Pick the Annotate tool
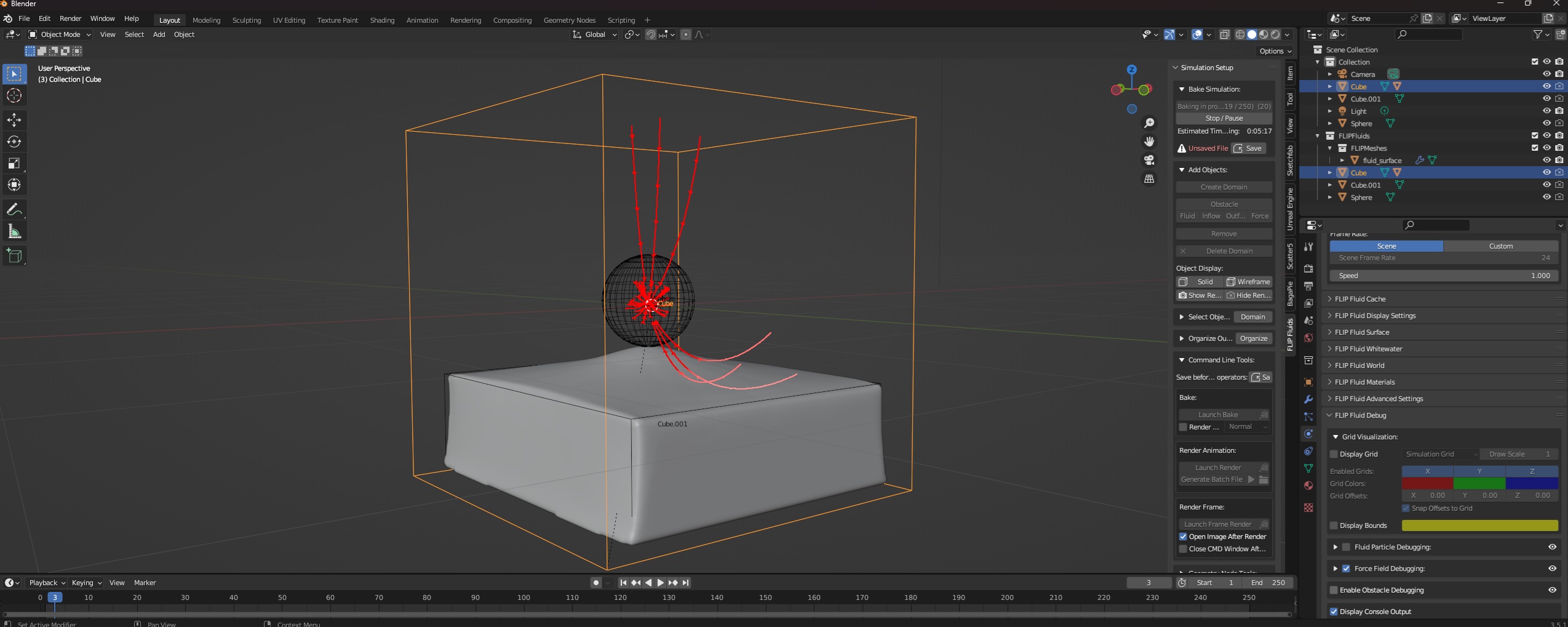The height and width of the screenshot is (627, 1568). click(x=14, y=209)
